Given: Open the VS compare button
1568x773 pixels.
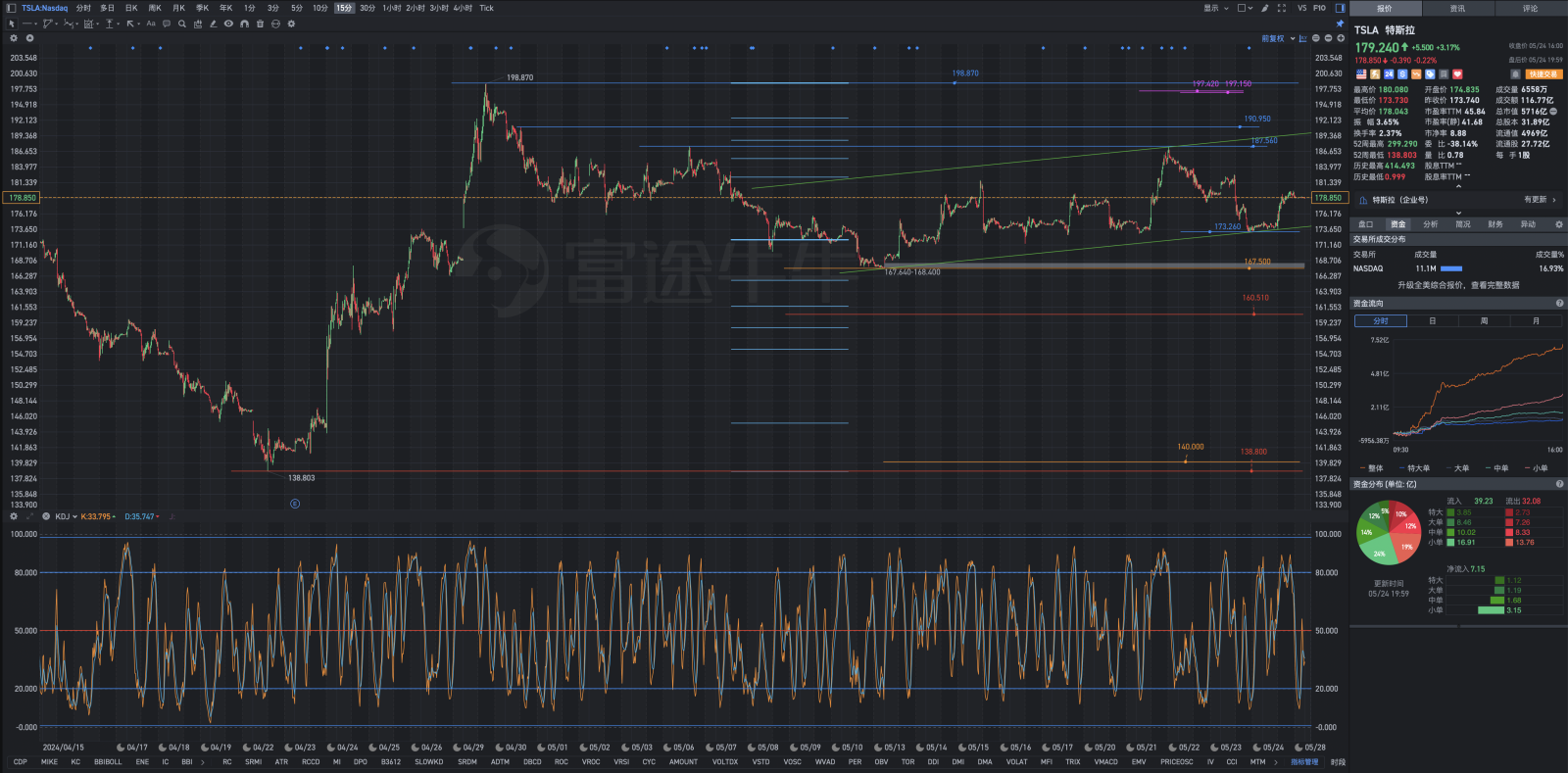Looking at the screenshot, I should [x=1301, y=8].
